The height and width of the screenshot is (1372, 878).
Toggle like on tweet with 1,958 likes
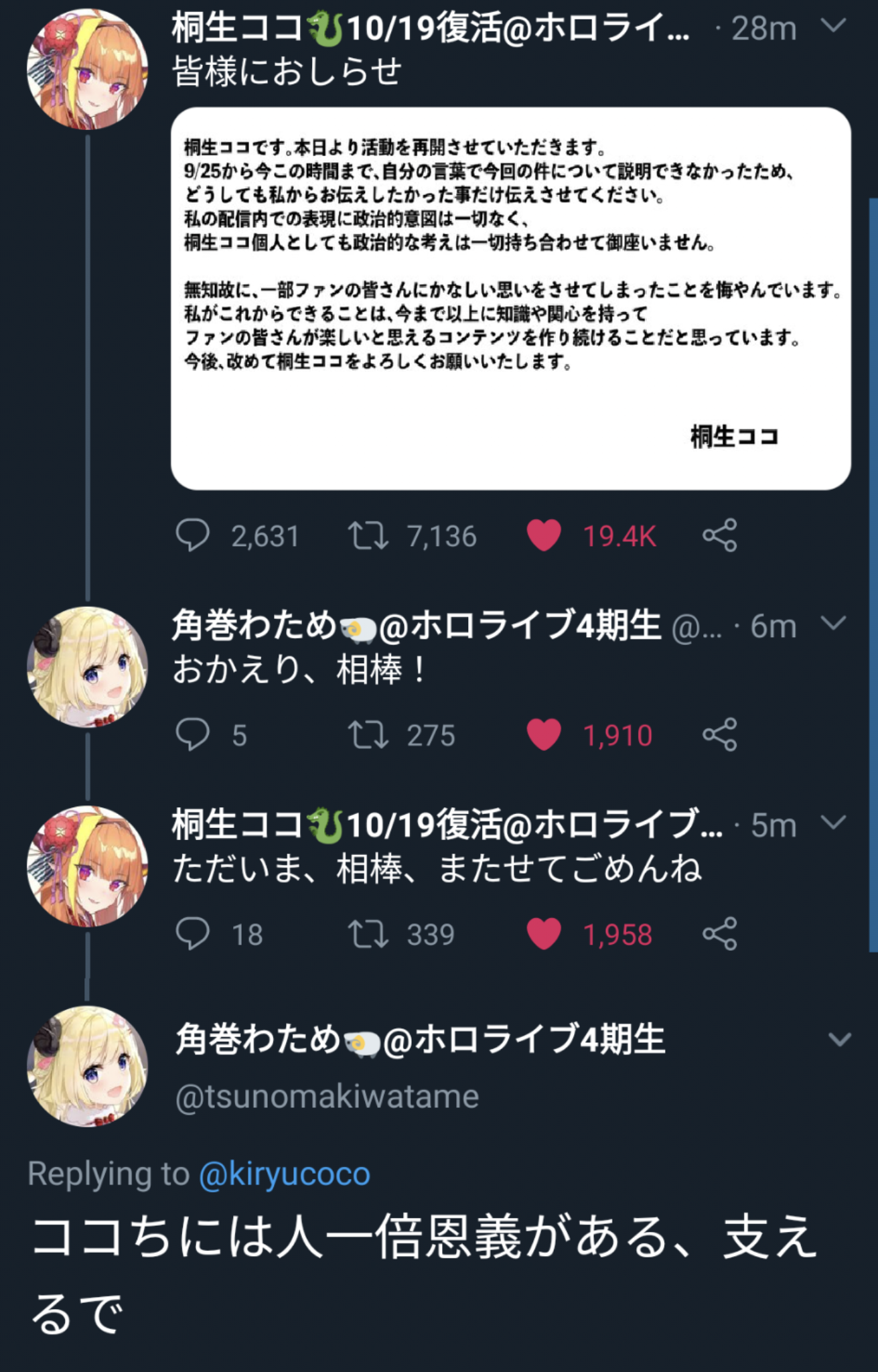point(544,933)
